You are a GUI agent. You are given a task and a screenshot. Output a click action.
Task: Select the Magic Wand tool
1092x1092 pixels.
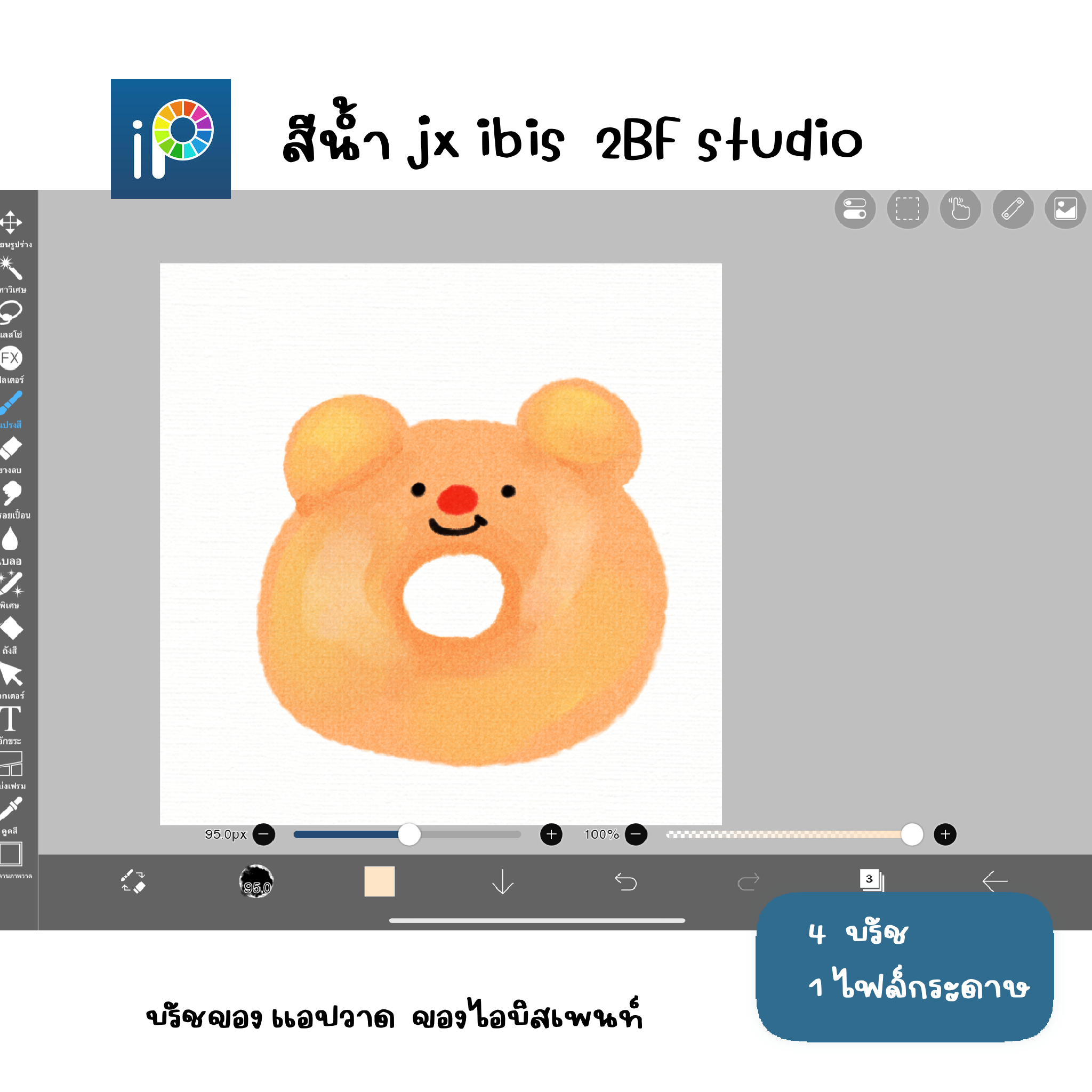tap(11, 268)
